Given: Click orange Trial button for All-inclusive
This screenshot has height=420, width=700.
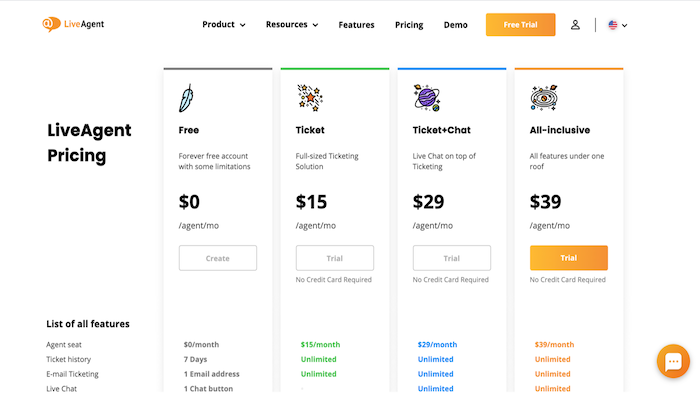Looking at the screenshot, I should [569, 258].
